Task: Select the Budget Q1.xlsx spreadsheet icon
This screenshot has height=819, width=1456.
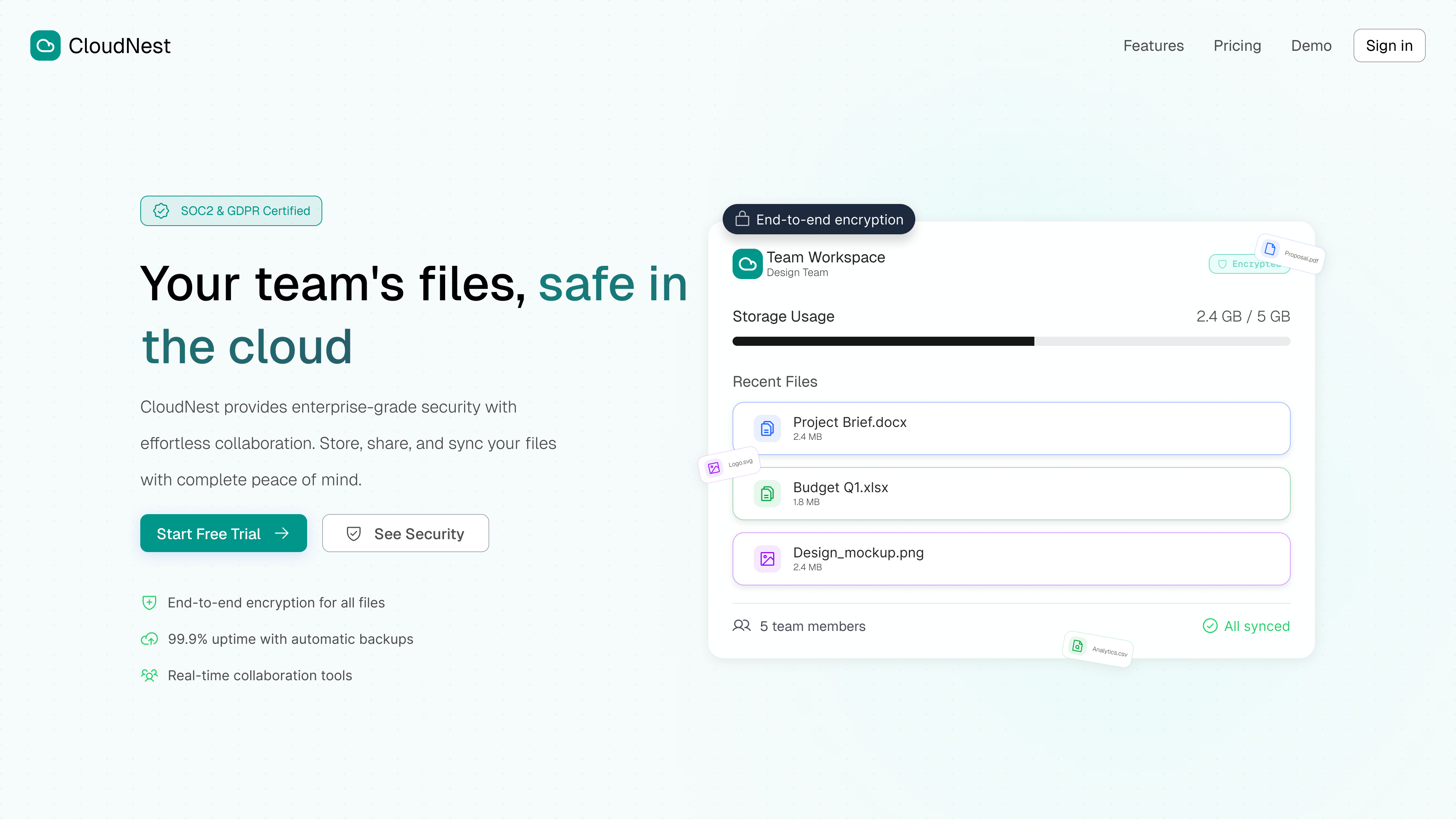Action: point(767,493)
